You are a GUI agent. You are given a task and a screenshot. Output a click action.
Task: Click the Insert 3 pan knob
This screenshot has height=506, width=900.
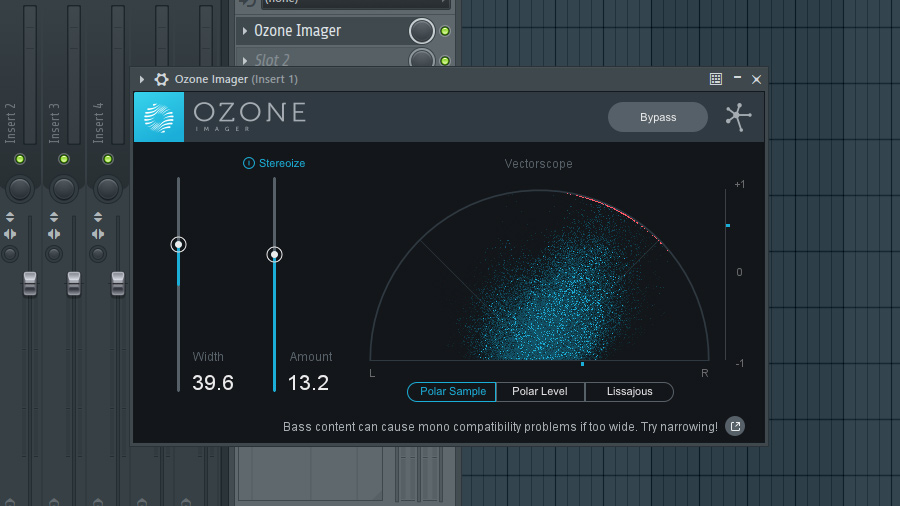coord(64,189)
